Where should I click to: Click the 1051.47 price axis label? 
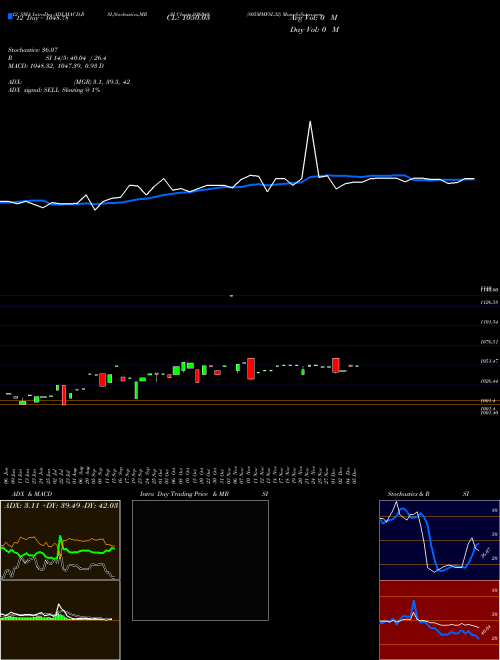click(489, 361)
